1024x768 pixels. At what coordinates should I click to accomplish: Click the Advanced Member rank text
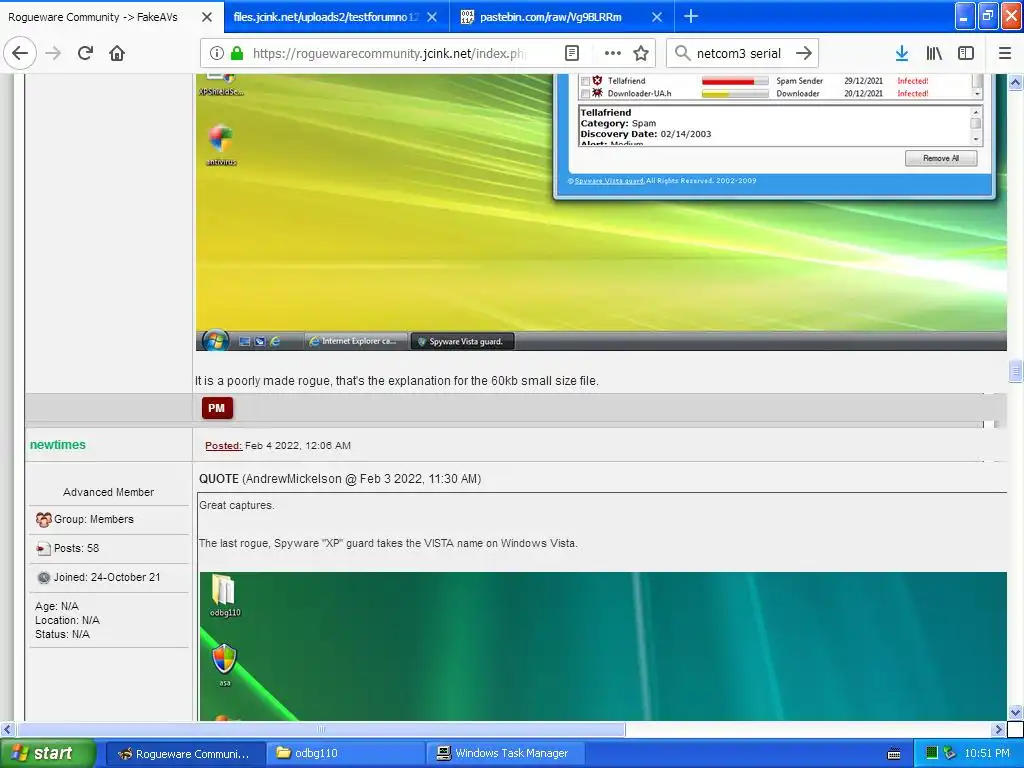[x=108, y=492]
